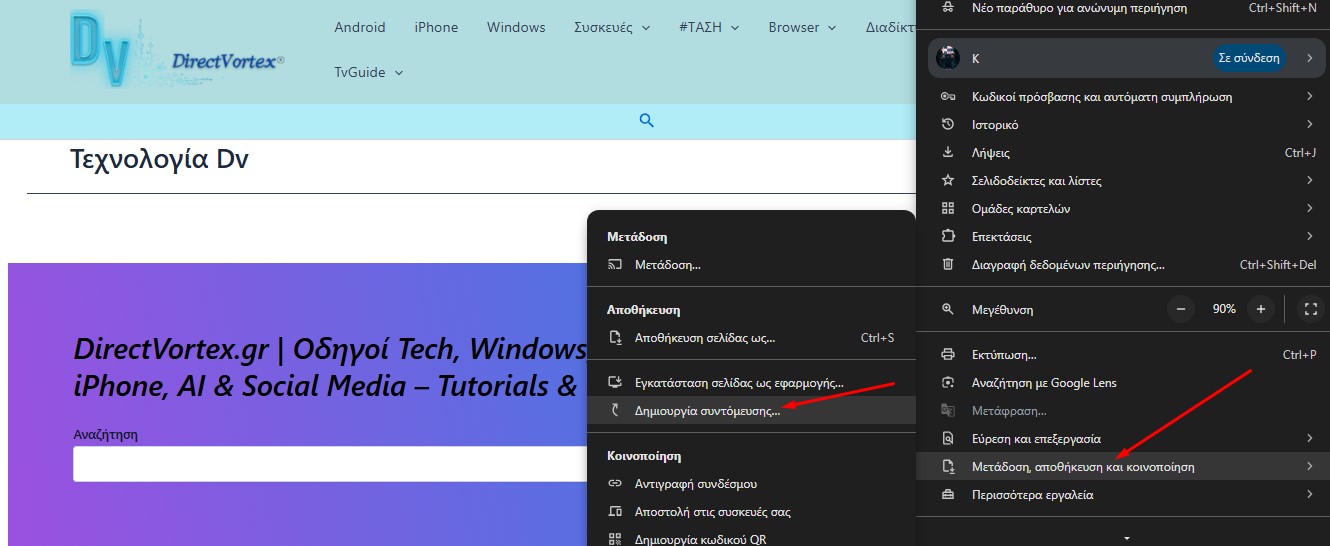The height and width of the screenshot is (546, 1330).
Task: Click the Σε σύνδεση button
Action: [1249, 58]
